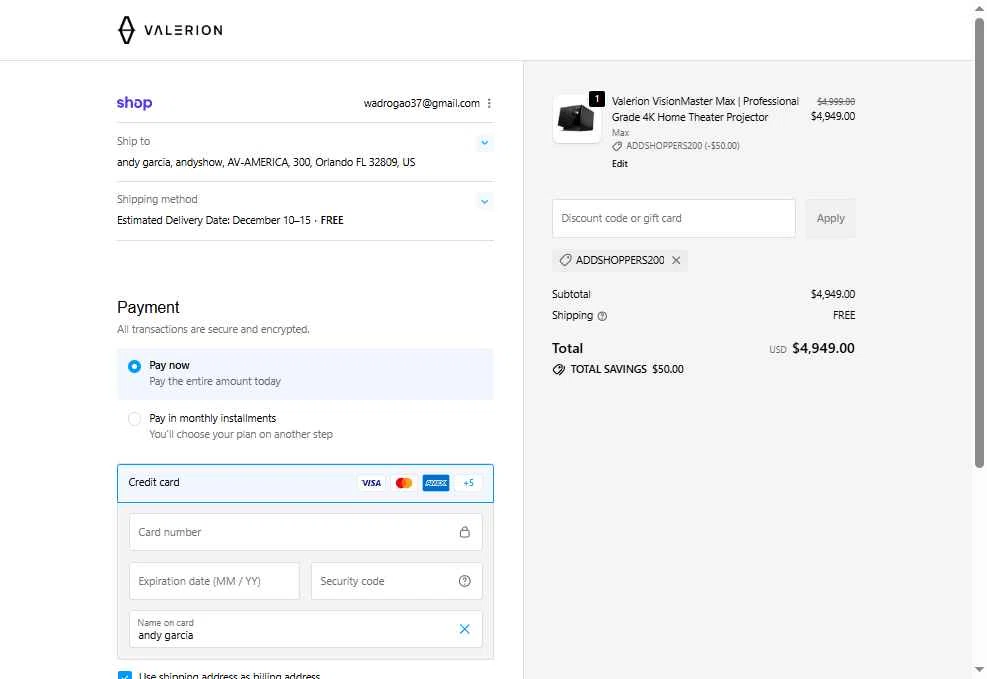
Task: Focus the Expiration date field
Action: point(214,581)
